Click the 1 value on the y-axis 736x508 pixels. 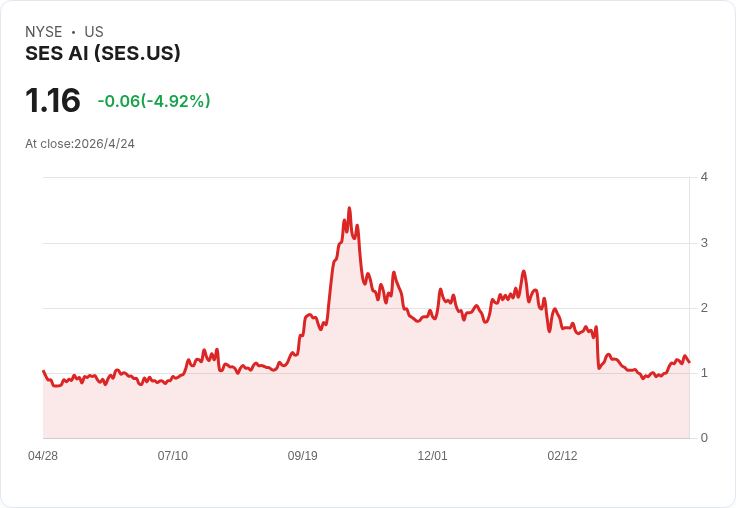[x=704, y=373]
